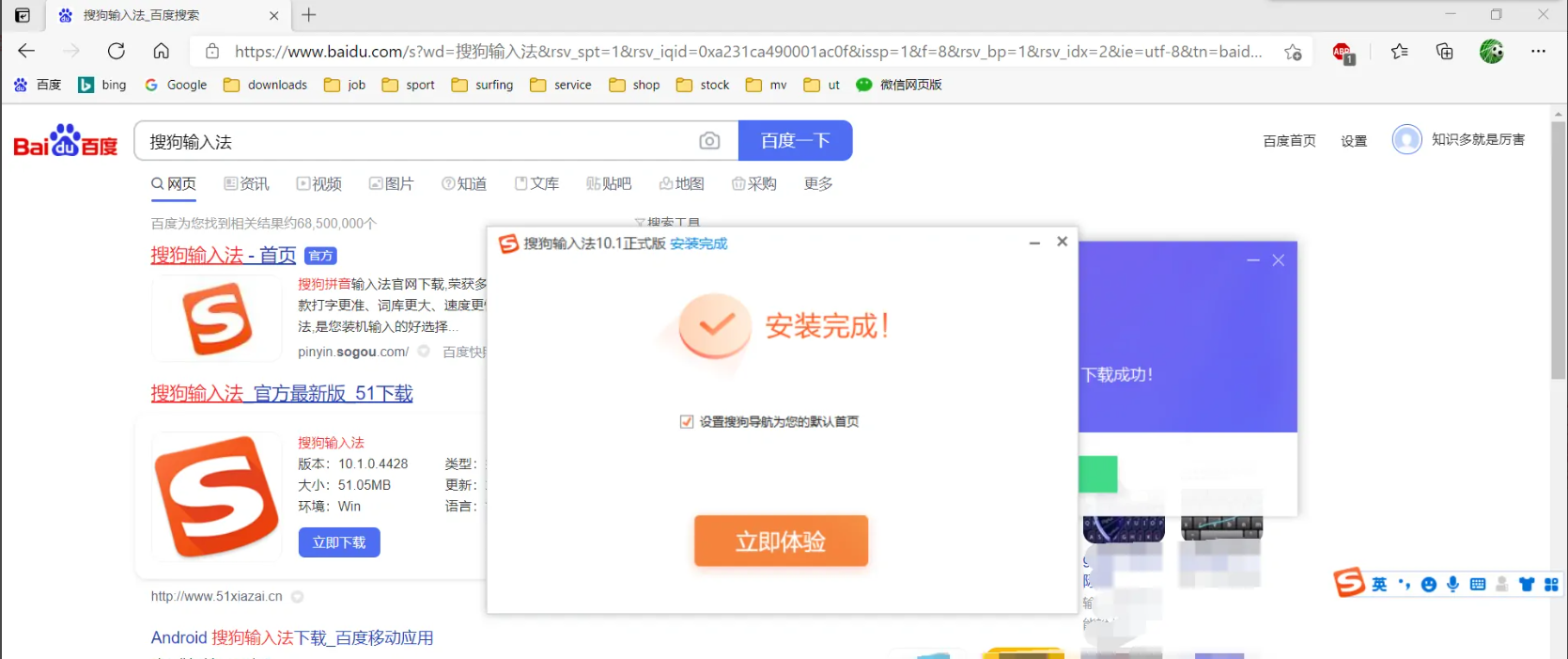This screenshot has height=659, width=1568.
Task: Click the browser address bar URL
Action: tap(748, 52)
